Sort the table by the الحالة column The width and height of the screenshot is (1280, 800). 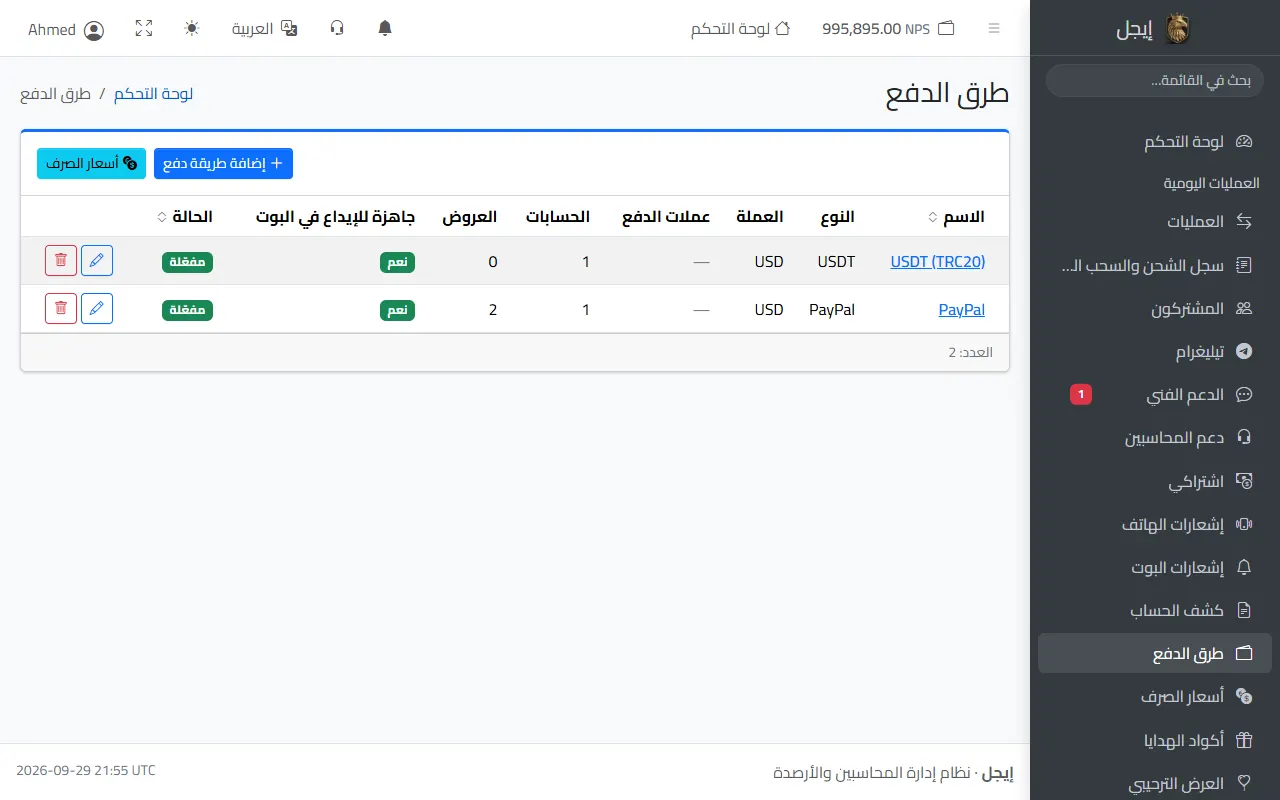point(185,217)
